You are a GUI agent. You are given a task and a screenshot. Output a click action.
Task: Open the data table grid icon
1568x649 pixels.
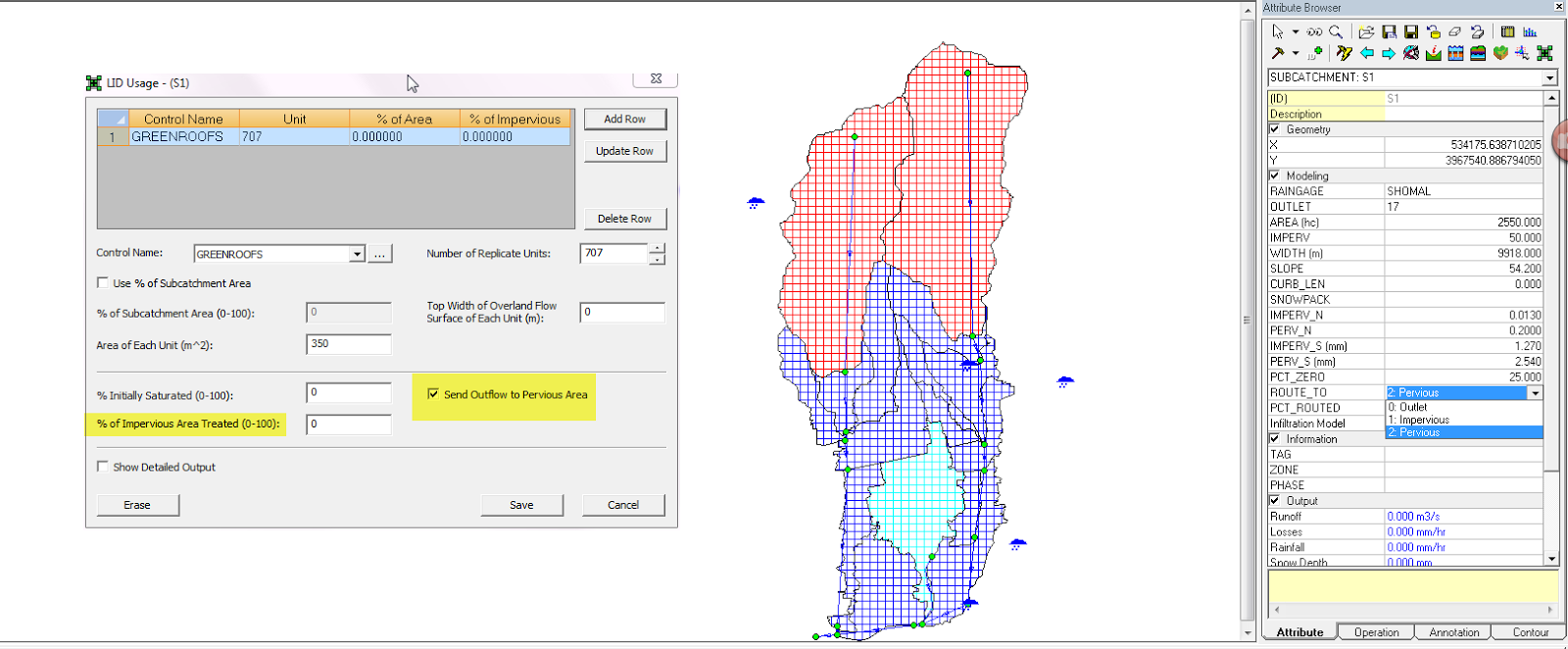click(x=1507, y=32)
